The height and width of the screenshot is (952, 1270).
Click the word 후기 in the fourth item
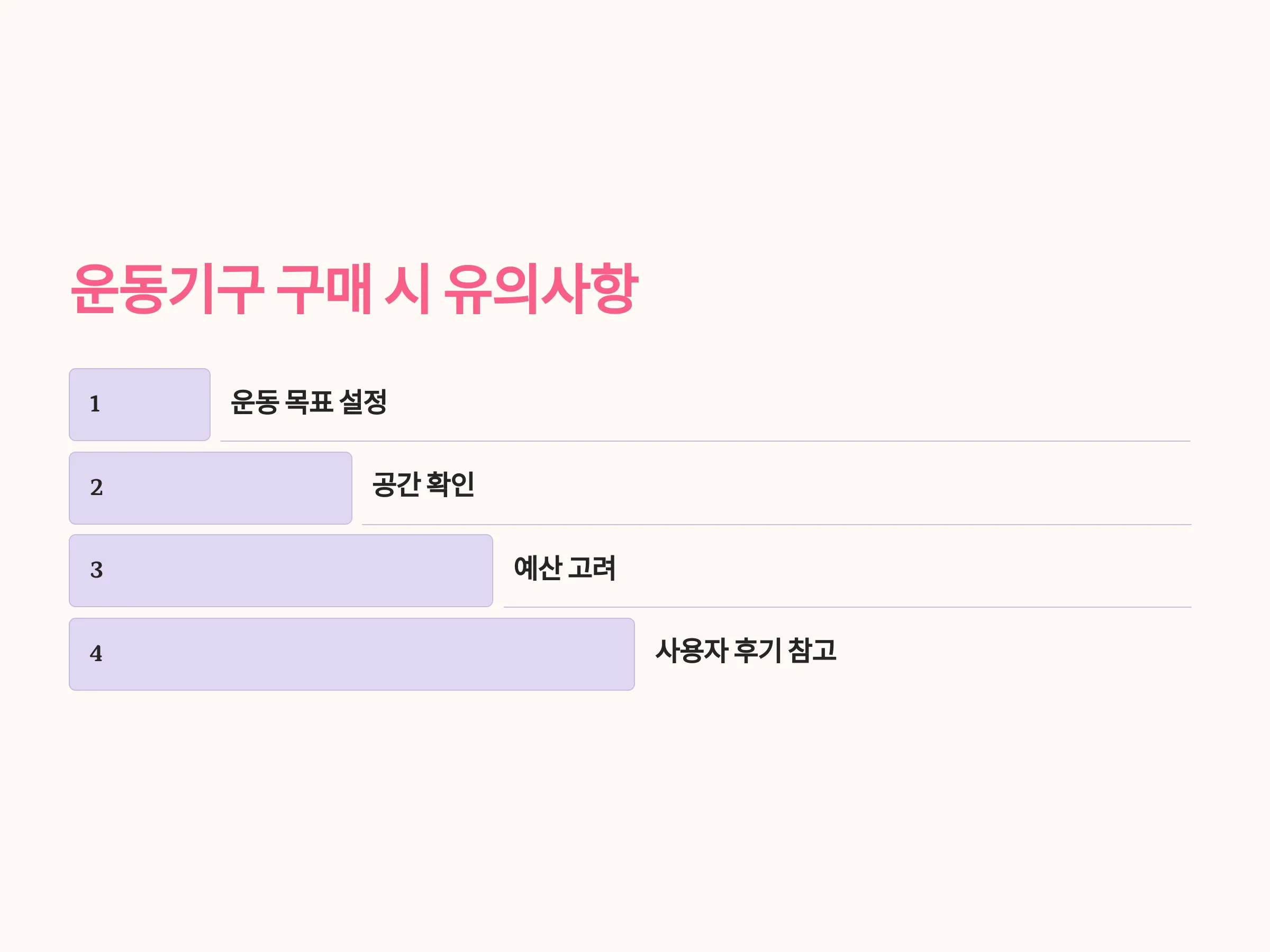[758, 651]
